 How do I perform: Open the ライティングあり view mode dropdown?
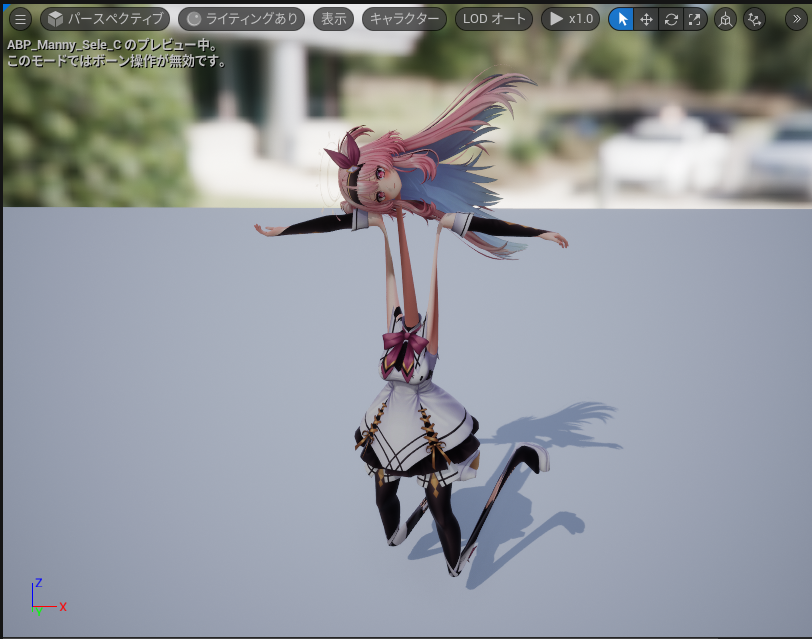[241, 19]
